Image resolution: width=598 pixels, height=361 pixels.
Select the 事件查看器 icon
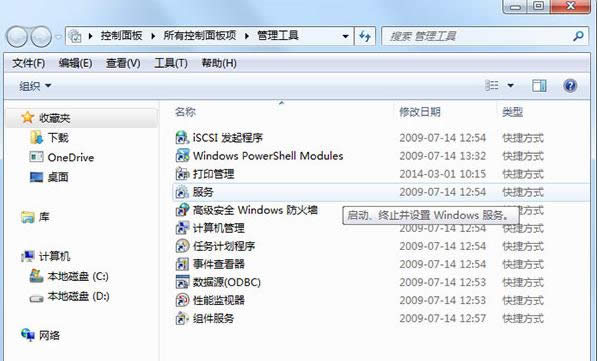[182, 264]
